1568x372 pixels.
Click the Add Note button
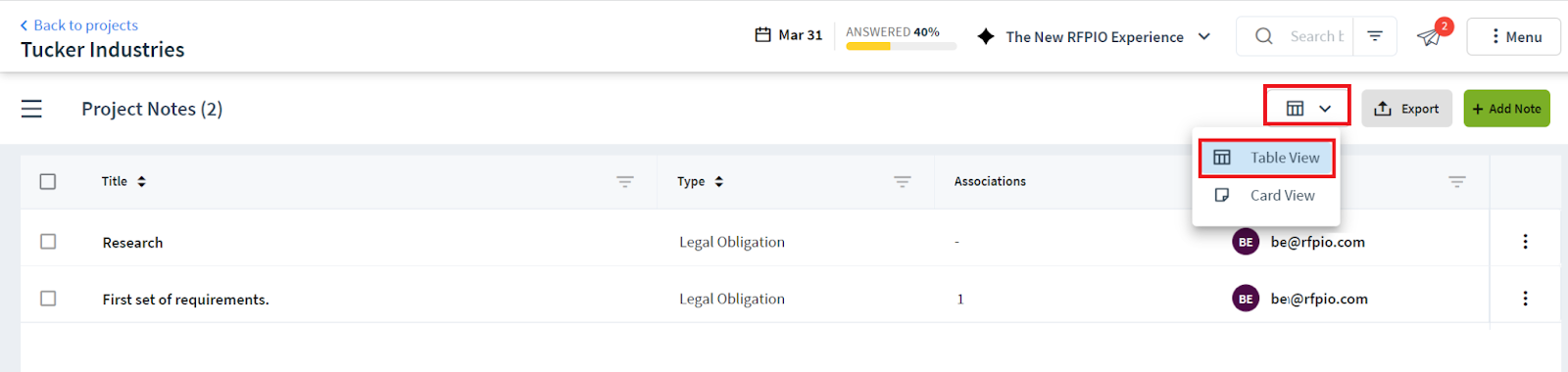pos(1506,109)
